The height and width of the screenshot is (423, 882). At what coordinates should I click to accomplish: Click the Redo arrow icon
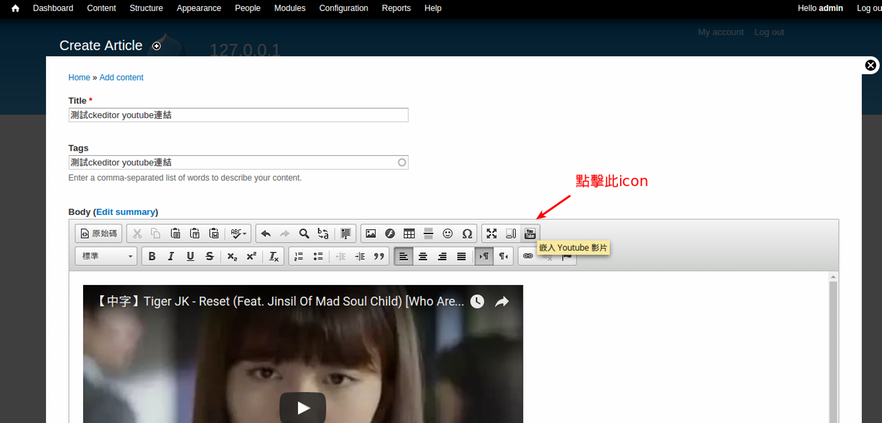click(x=285, y=233)
